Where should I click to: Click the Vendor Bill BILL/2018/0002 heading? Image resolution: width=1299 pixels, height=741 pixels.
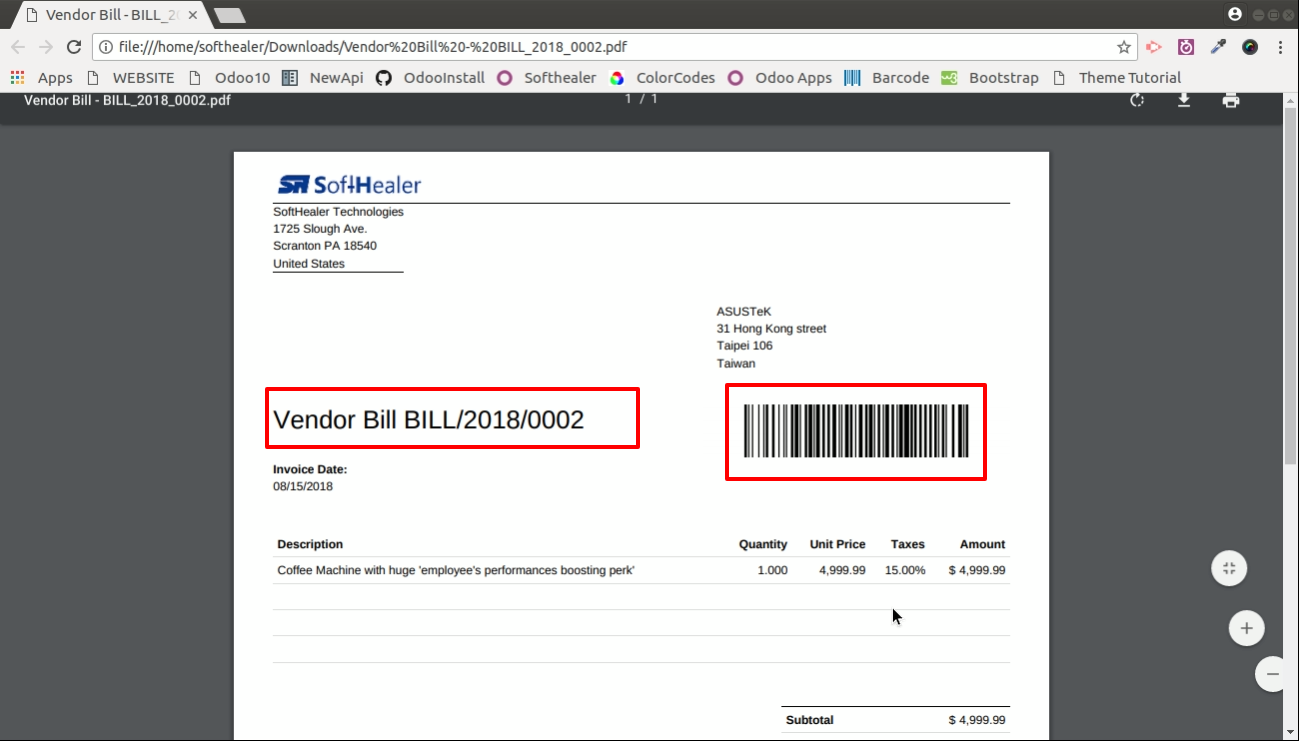[428, 419]
